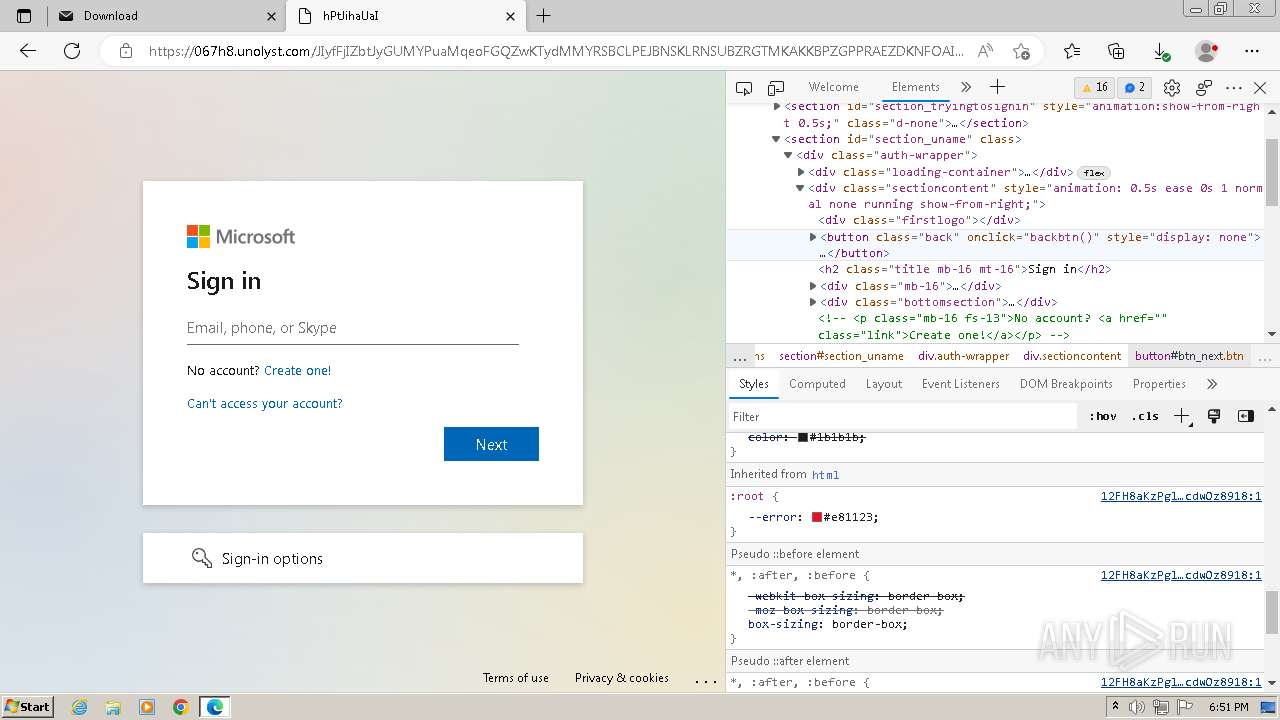Open the Event Listeners tab

pos(961,384)
